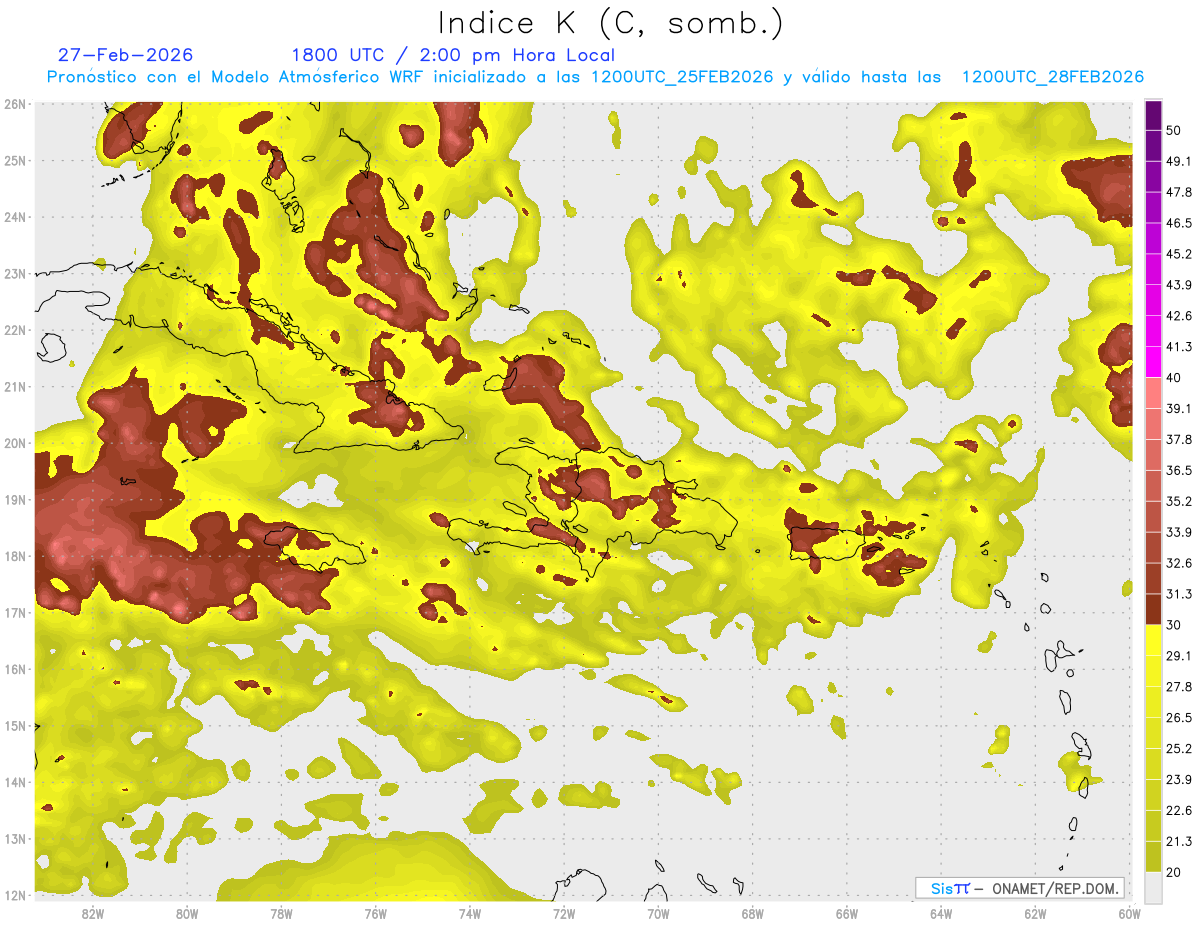Click the '35.2' legend value
Image resolution: width=1200 pixels, height=927 pixels.
point(1179,501)
